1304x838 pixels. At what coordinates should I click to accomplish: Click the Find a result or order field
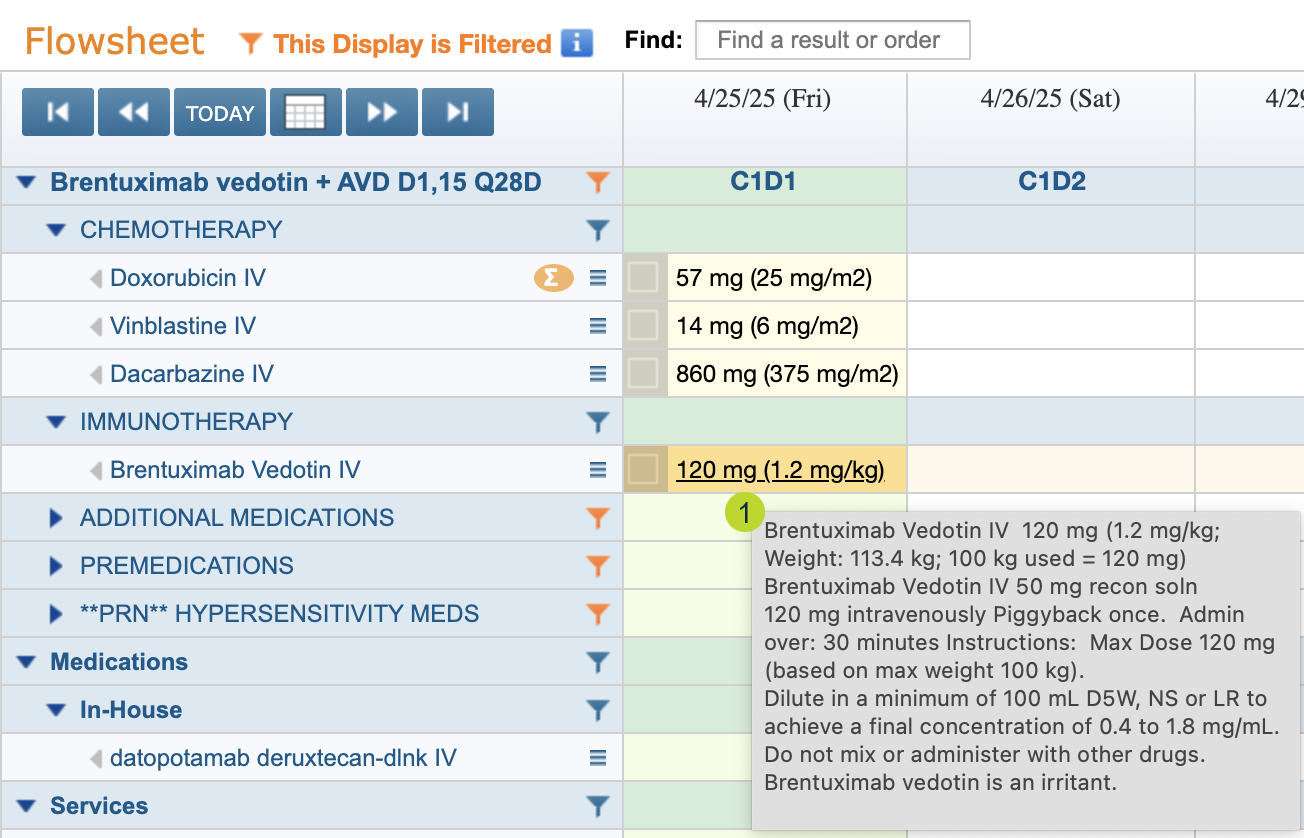(832, 41)
